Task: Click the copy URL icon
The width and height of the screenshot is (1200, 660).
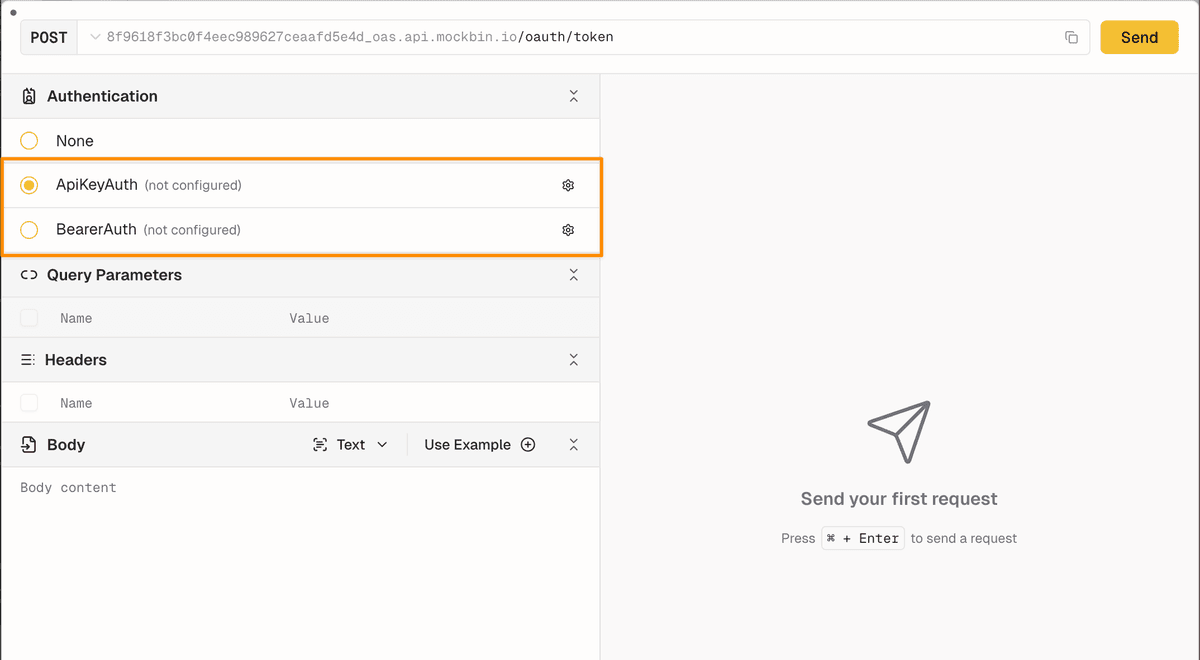Action: coord(1071,38)
